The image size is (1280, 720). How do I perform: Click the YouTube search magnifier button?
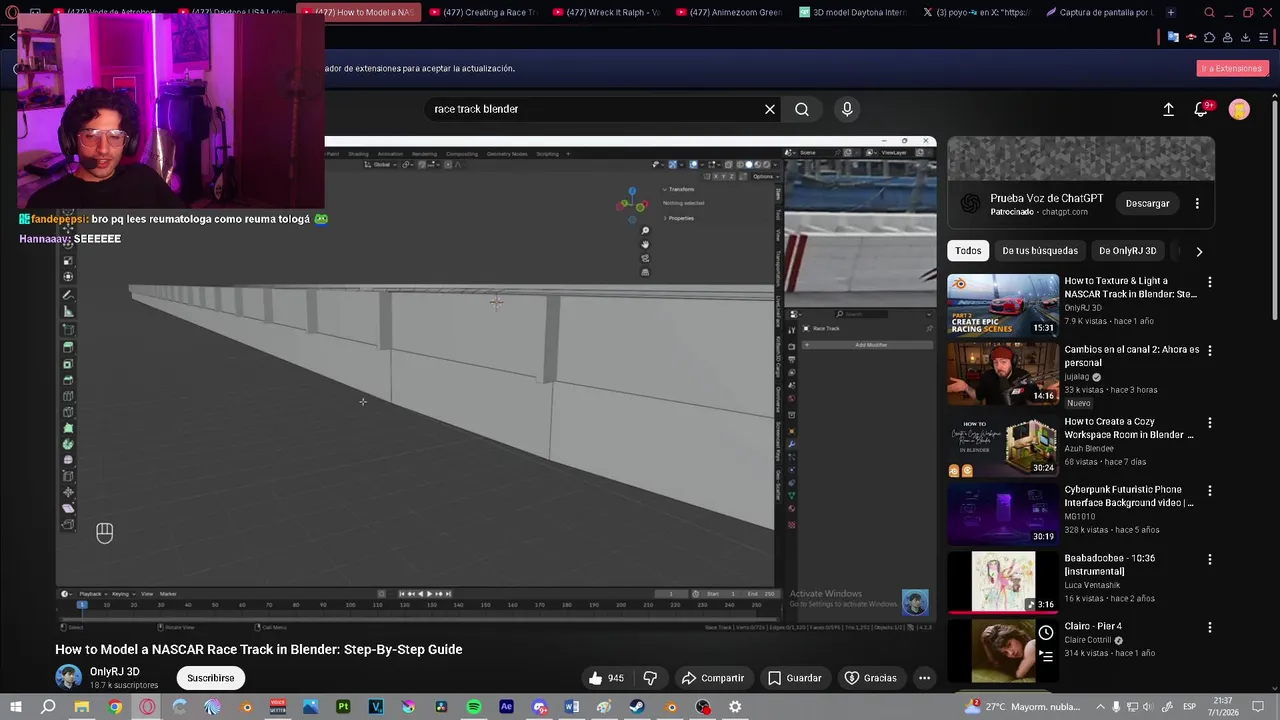tap(802, 109)
